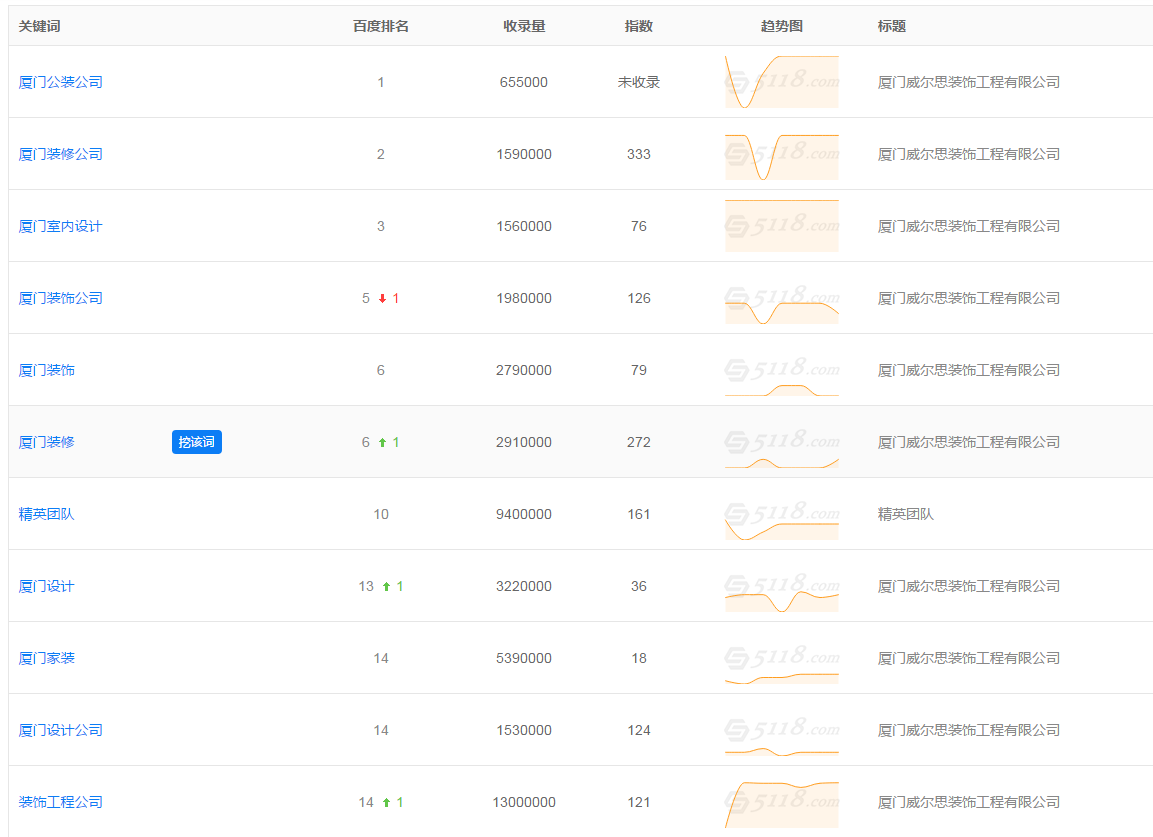The height and width of the screenshot is (837, 1153).
Task: Open the 厦门家装 keyword link
Action: click(x=46, y=659)
